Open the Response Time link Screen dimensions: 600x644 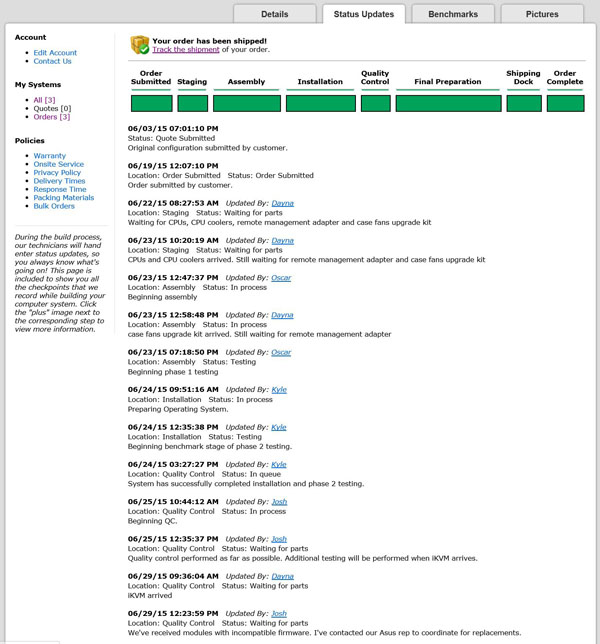[60, 189]
